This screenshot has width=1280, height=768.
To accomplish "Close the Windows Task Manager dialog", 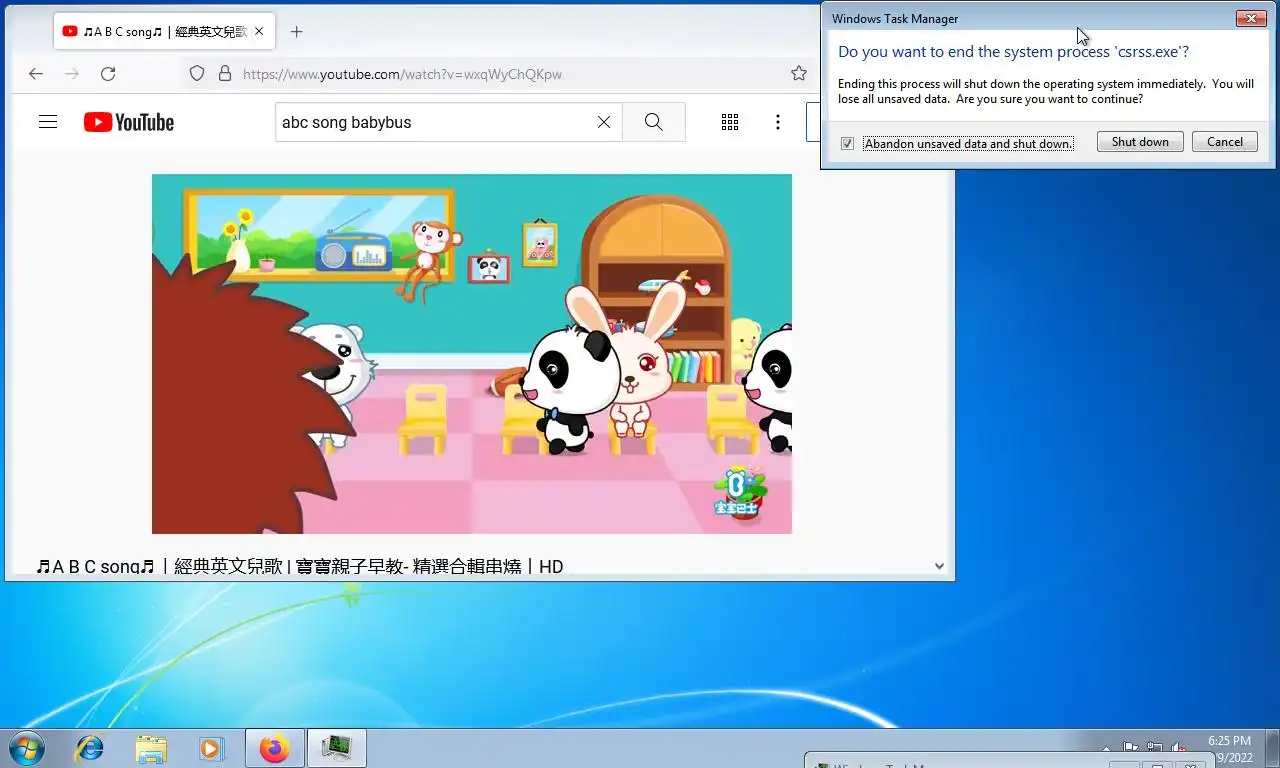I will point(1251,18).
